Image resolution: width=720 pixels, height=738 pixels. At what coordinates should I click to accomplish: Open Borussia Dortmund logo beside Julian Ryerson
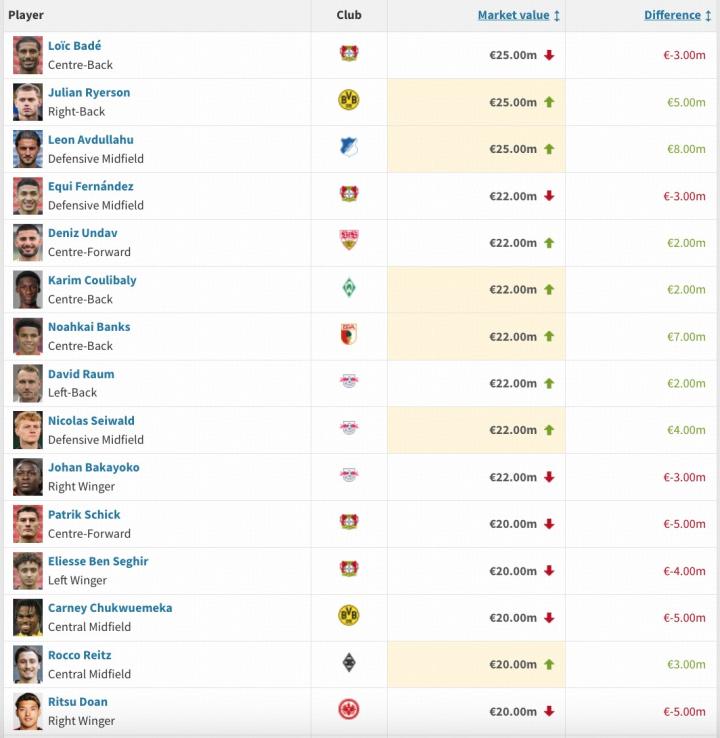click(x=348, y=101)
